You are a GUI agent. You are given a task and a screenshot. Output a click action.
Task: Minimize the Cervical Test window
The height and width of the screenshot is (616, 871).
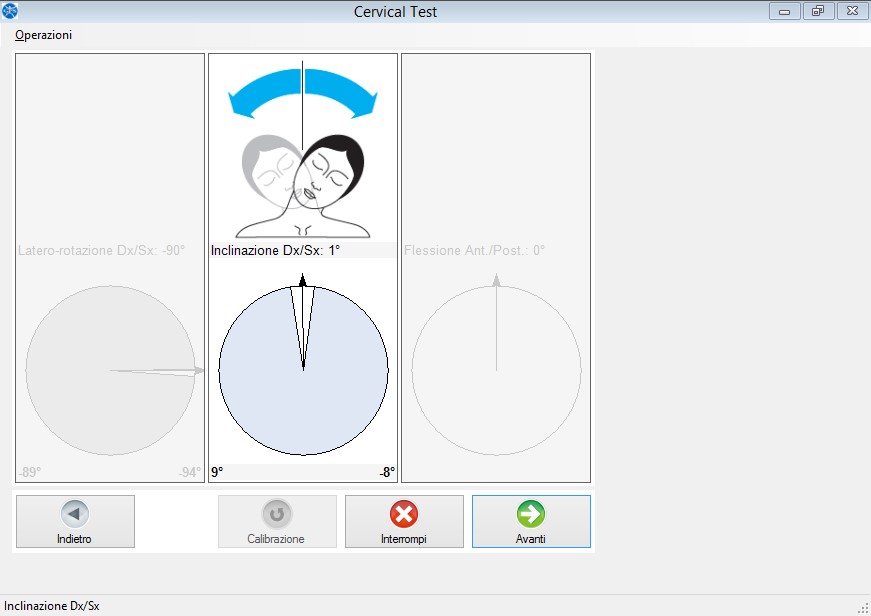pyautogui.click(x=784, y=11)
